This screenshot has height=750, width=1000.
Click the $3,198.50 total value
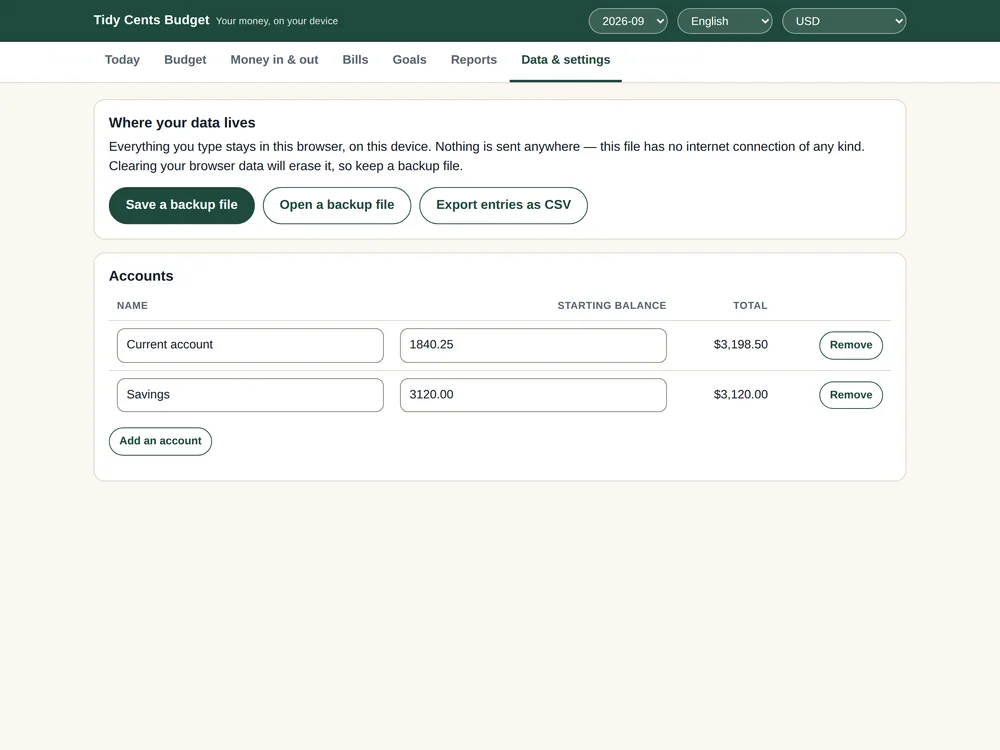pyautogui.click(x=740, y=344)
